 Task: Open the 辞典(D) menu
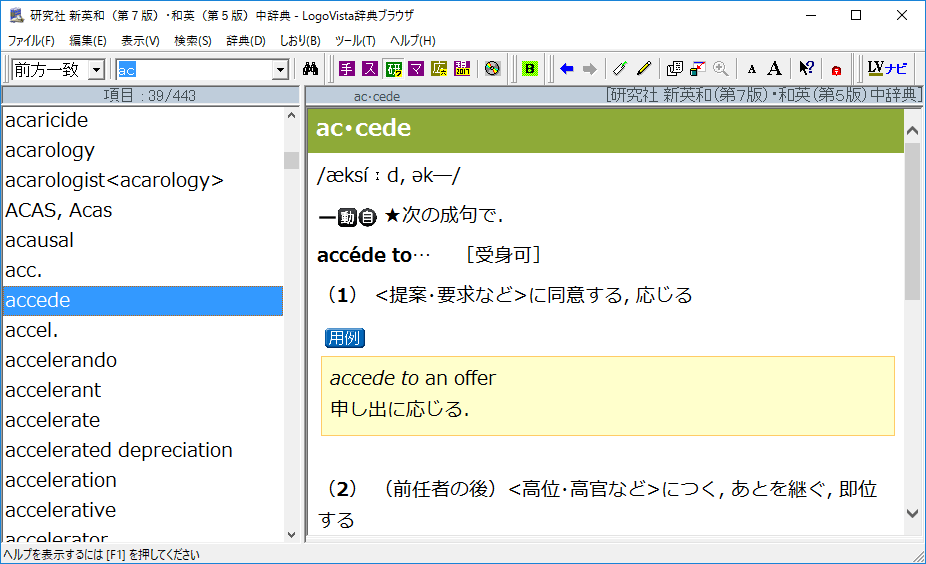pos(246,41)
